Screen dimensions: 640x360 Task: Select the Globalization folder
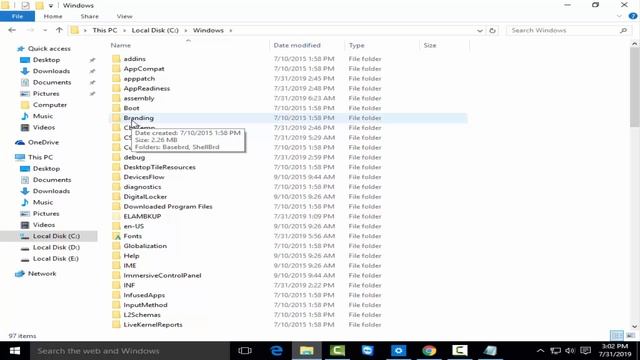145,246
